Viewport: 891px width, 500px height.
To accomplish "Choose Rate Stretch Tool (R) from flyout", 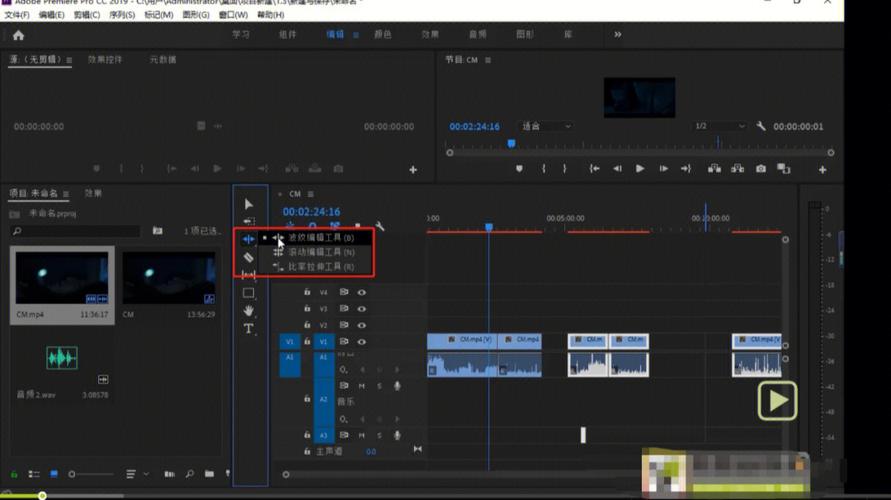I will point(315,266).
